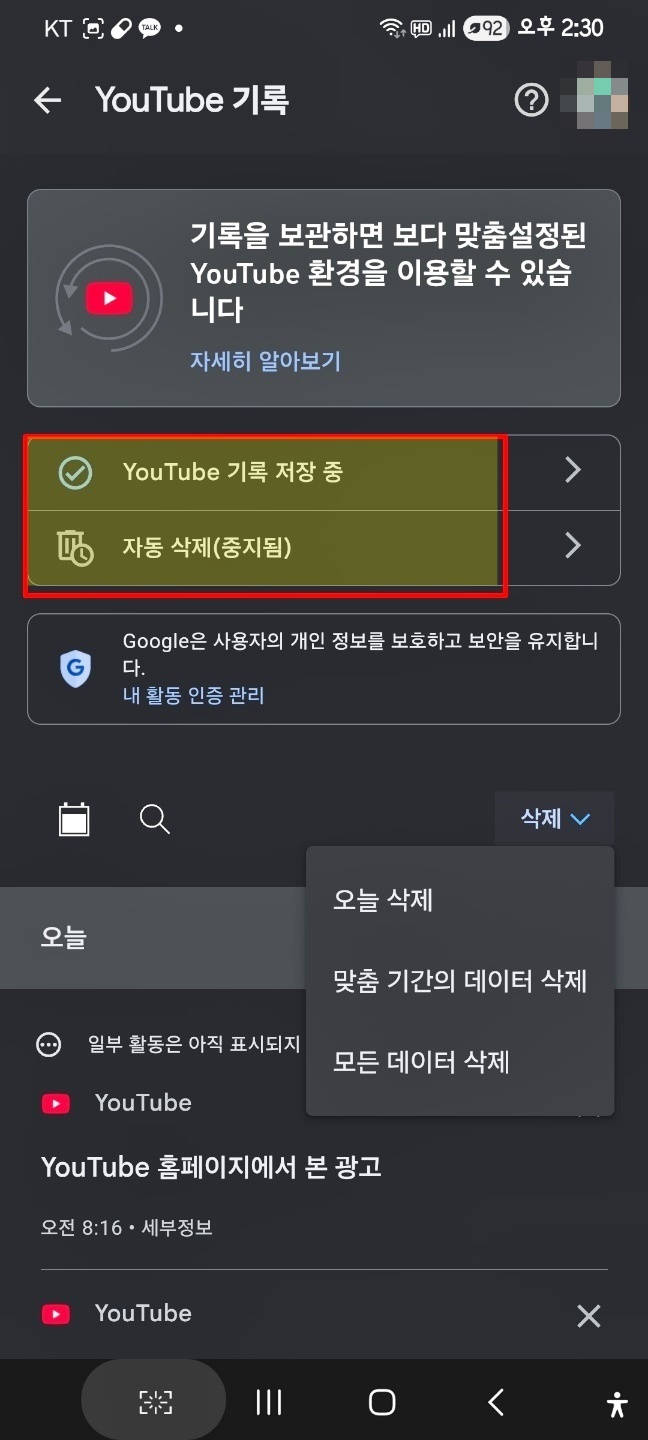648x1440 pixels.
Task: Open the 세부정보 link for the 8:16 activity
Action: pyautogui.click(x=178, y=1227)
